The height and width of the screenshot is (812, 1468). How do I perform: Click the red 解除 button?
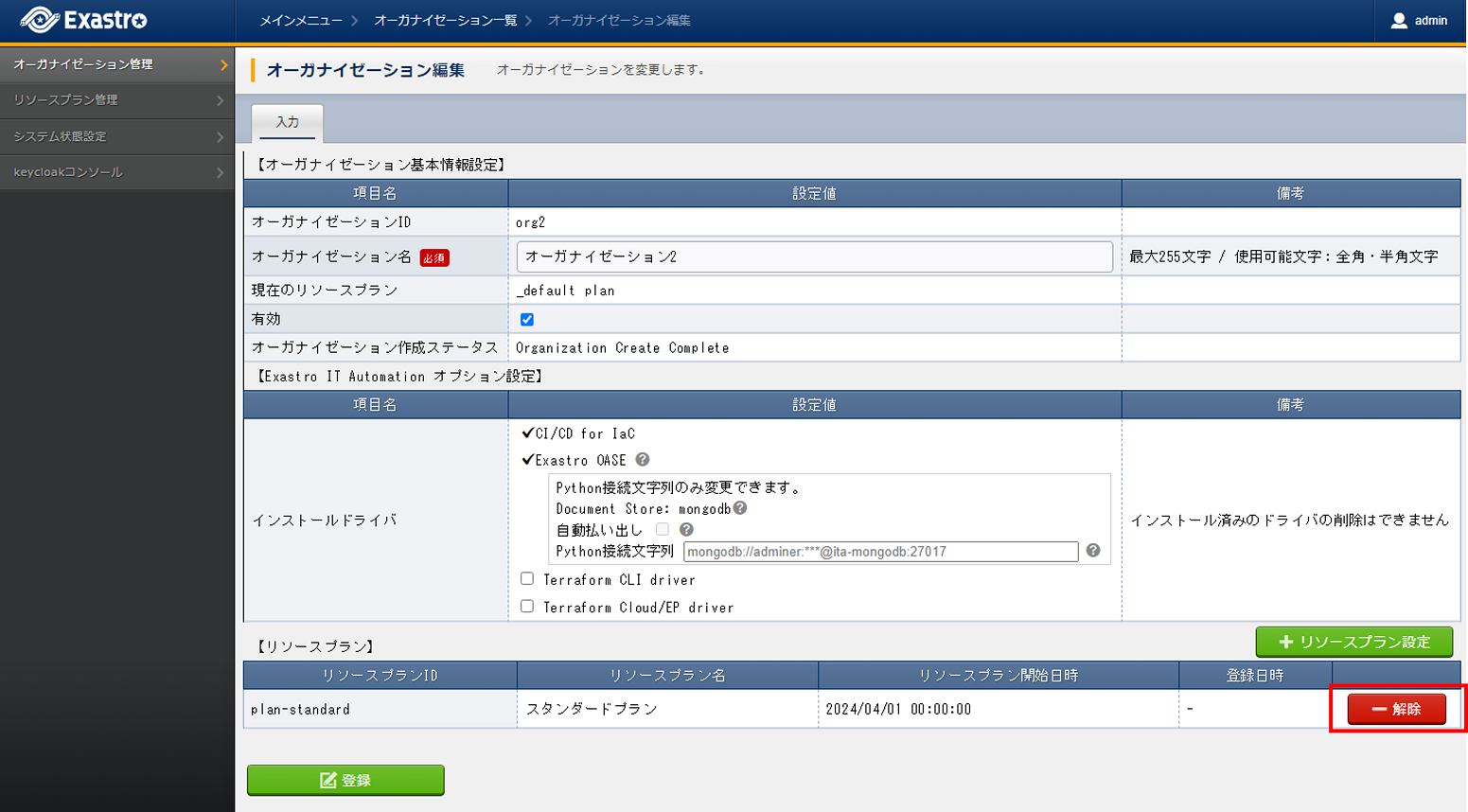pos(1397,709)
